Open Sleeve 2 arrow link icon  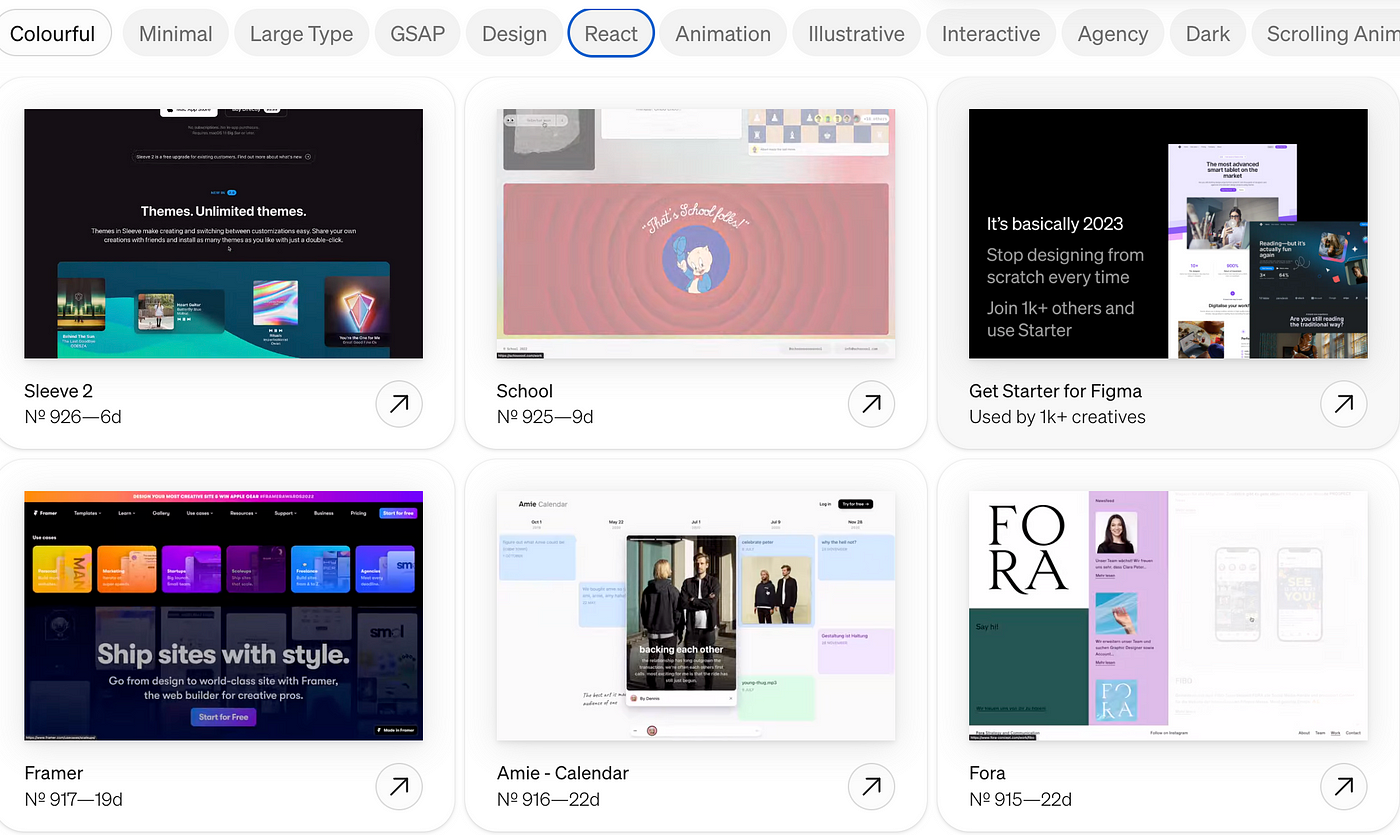coord(399,404)
